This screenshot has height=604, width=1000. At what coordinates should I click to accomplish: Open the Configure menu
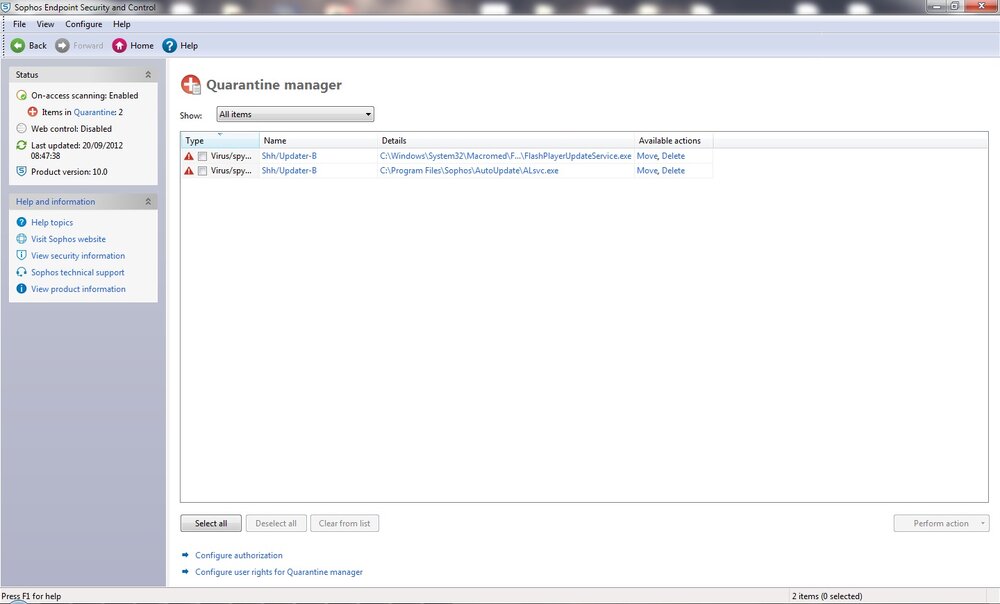[x=84, y=24]
